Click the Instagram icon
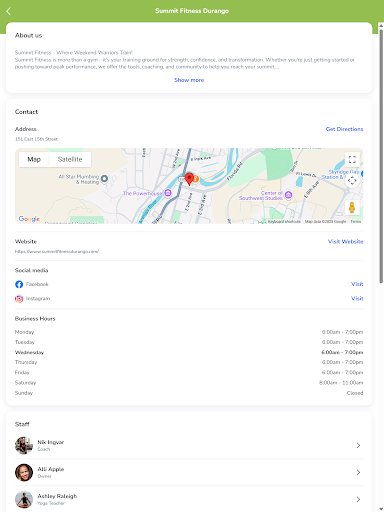Viewport: 384px width, 512px height. coord(19,299)
